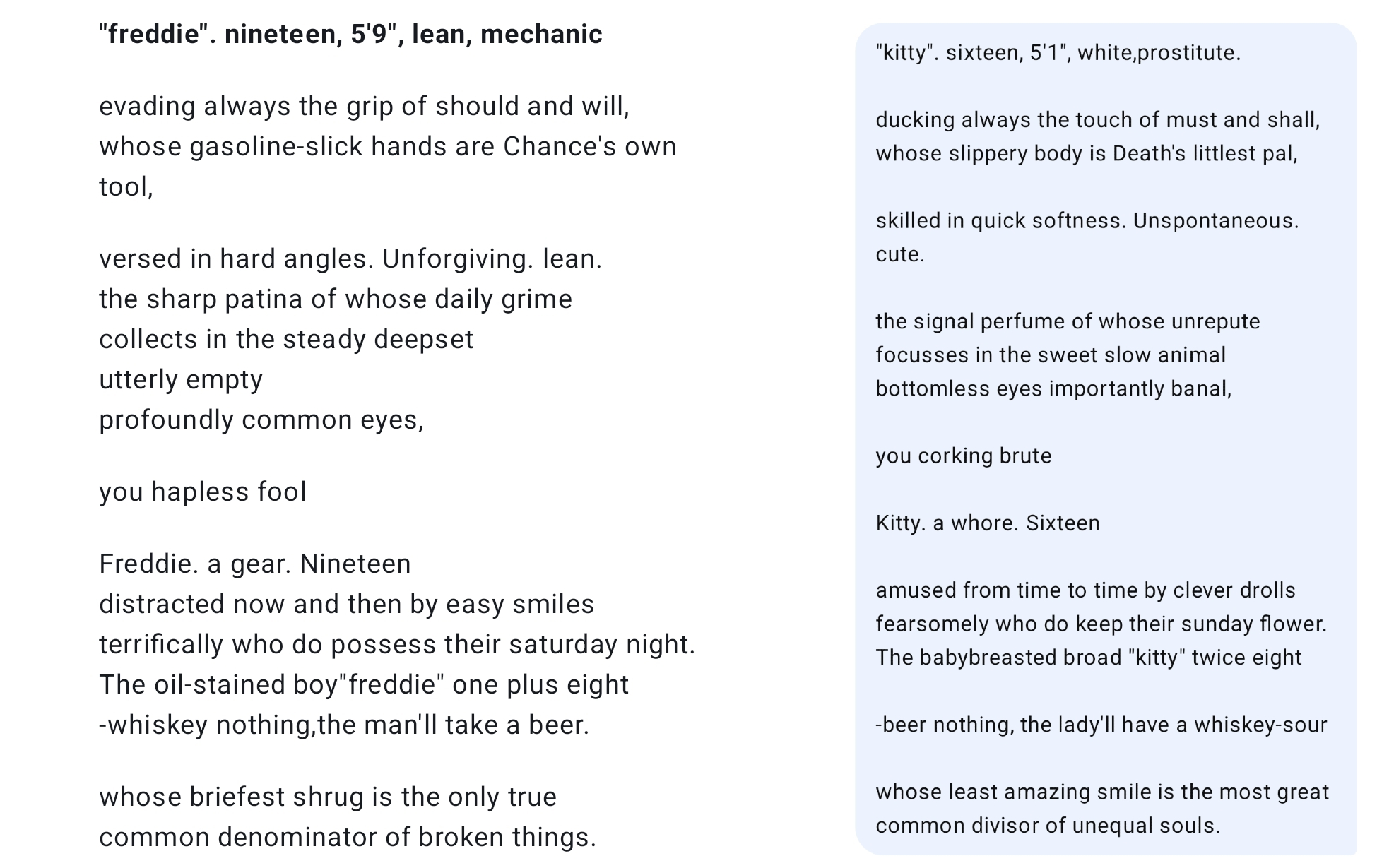1377x868 pixels.
Task: Click "distracted now and then by easy smiles"
Action: pyautogui.click(x=347, y=604)
